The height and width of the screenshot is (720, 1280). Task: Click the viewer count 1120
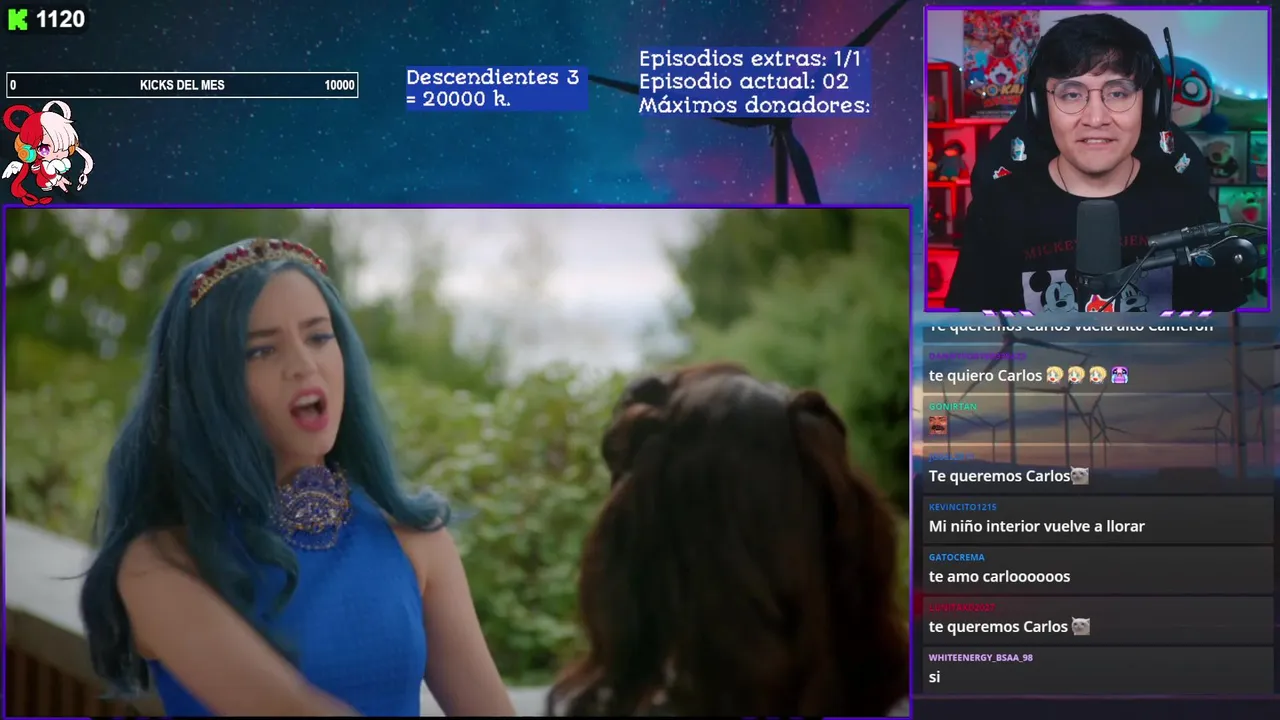[60, 20]
